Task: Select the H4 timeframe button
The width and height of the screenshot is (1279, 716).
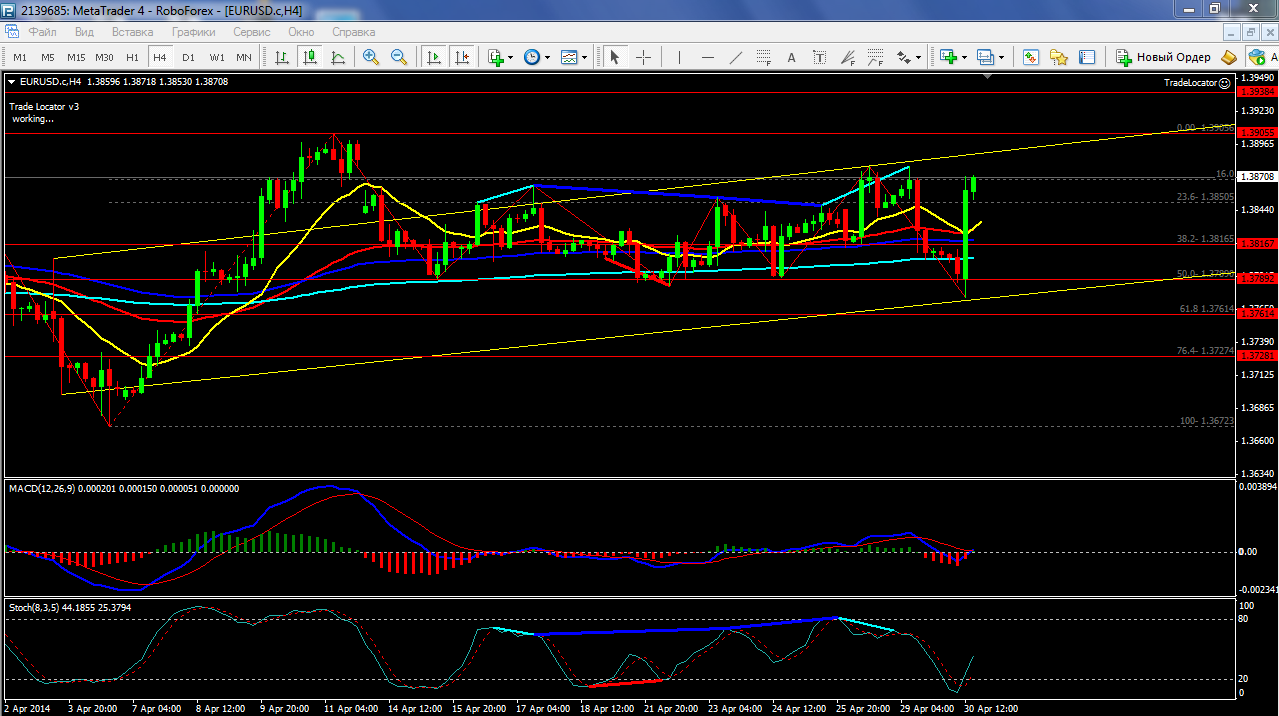Action: [x=160, y=57]
